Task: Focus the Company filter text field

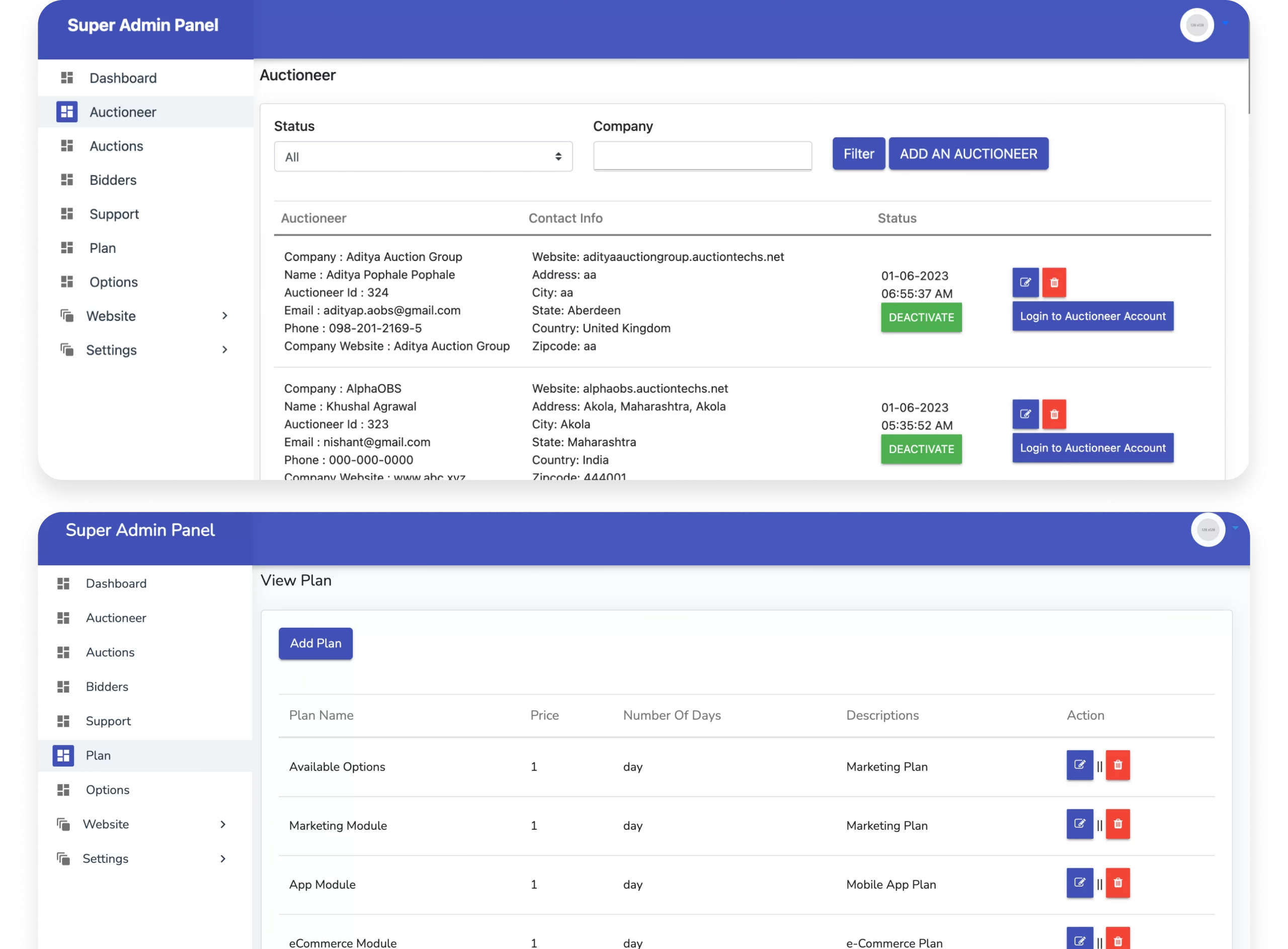Action: click(x=702, y=156)
